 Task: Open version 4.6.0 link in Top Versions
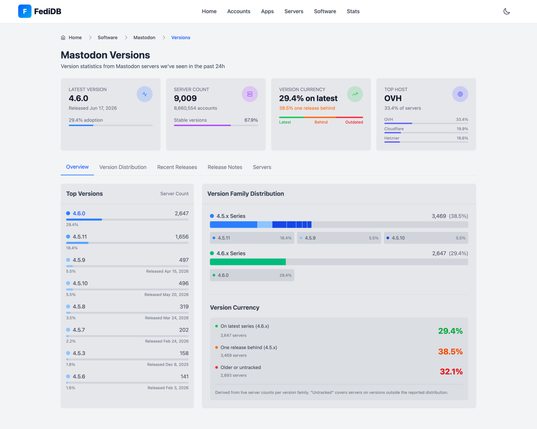pyautogui.click(x=79, y=213)
